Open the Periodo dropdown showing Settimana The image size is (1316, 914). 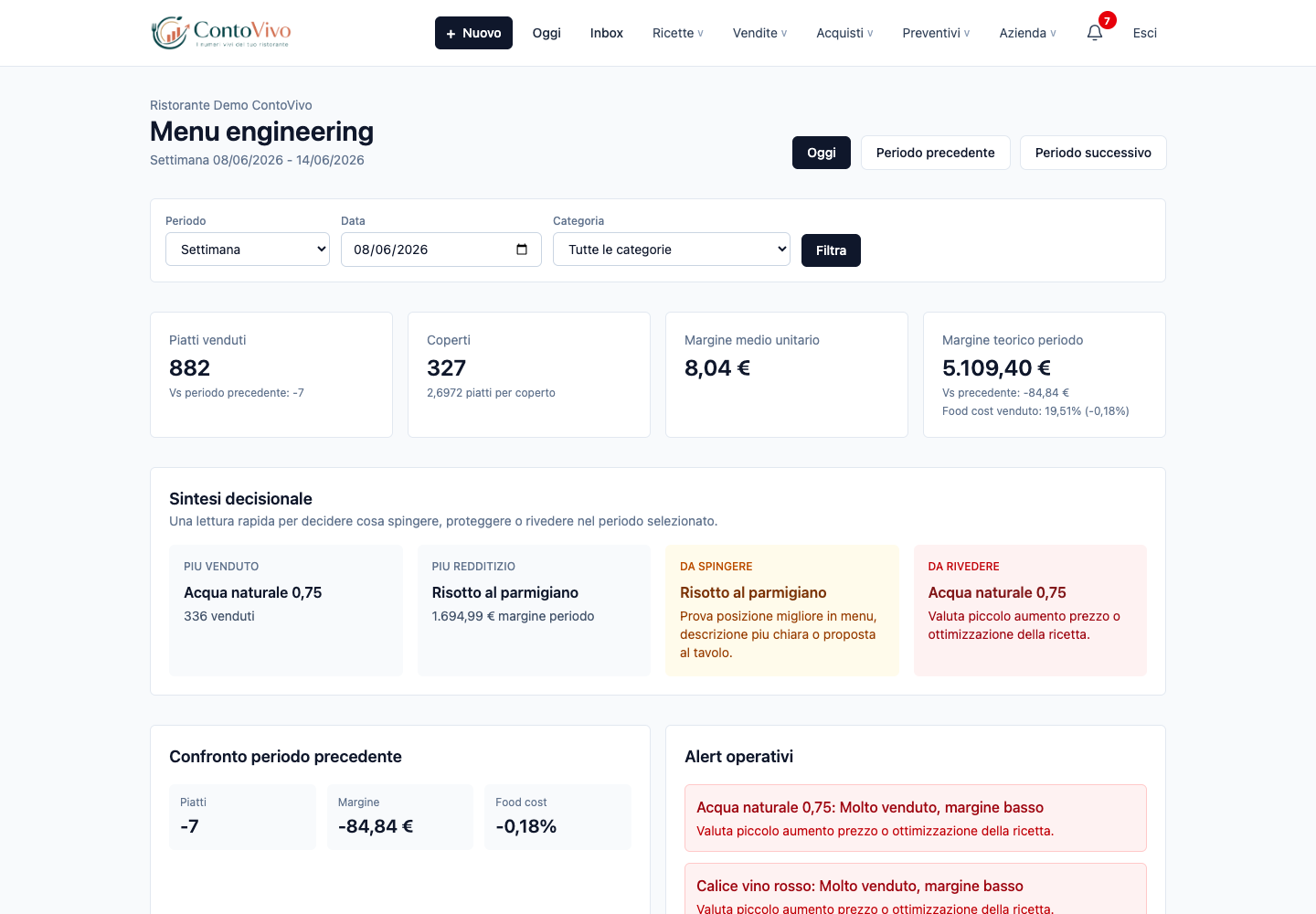point(248,250)
